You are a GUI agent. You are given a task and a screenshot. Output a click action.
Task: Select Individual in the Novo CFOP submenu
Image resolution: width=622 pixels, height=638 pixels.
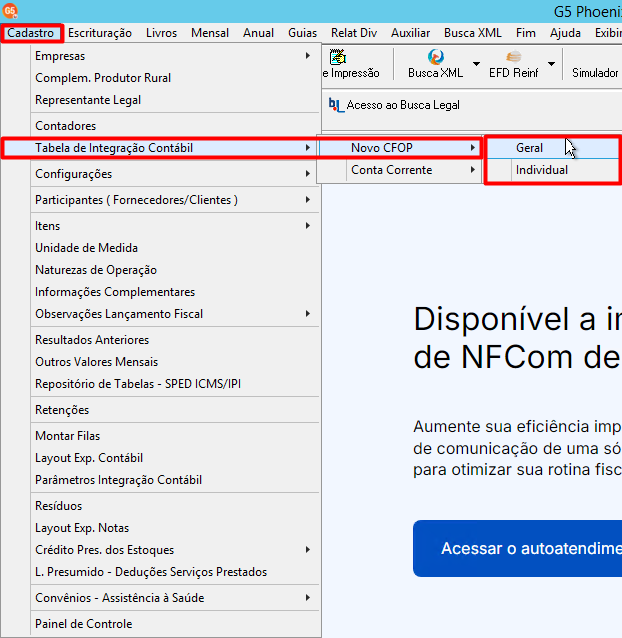pyautogui.click(x=552, y=170)
